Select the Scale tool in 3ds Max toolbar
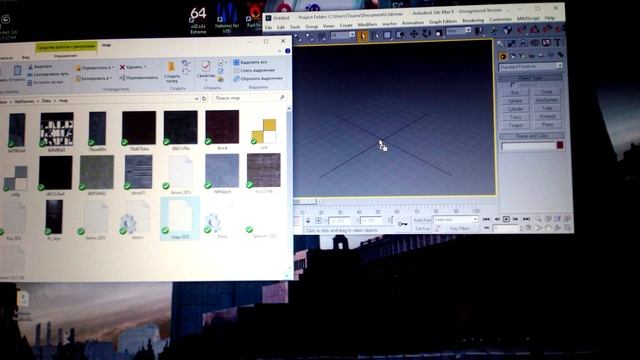This screenshot has height=360, width=640. click(x=439, y=33)
